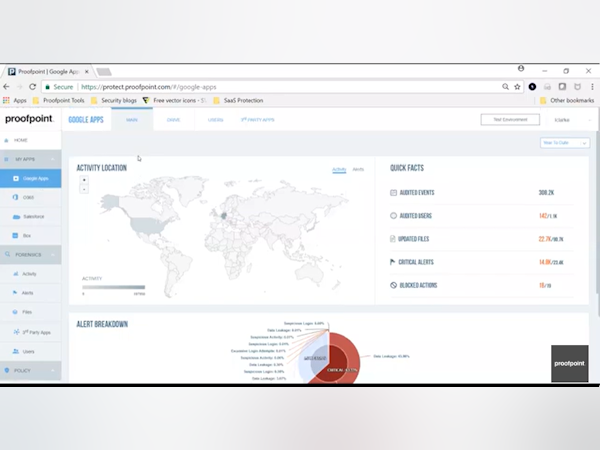Click the Audited Events calendar icon
The width and height of the screenshot is (600, 450).
click(393, 192)
